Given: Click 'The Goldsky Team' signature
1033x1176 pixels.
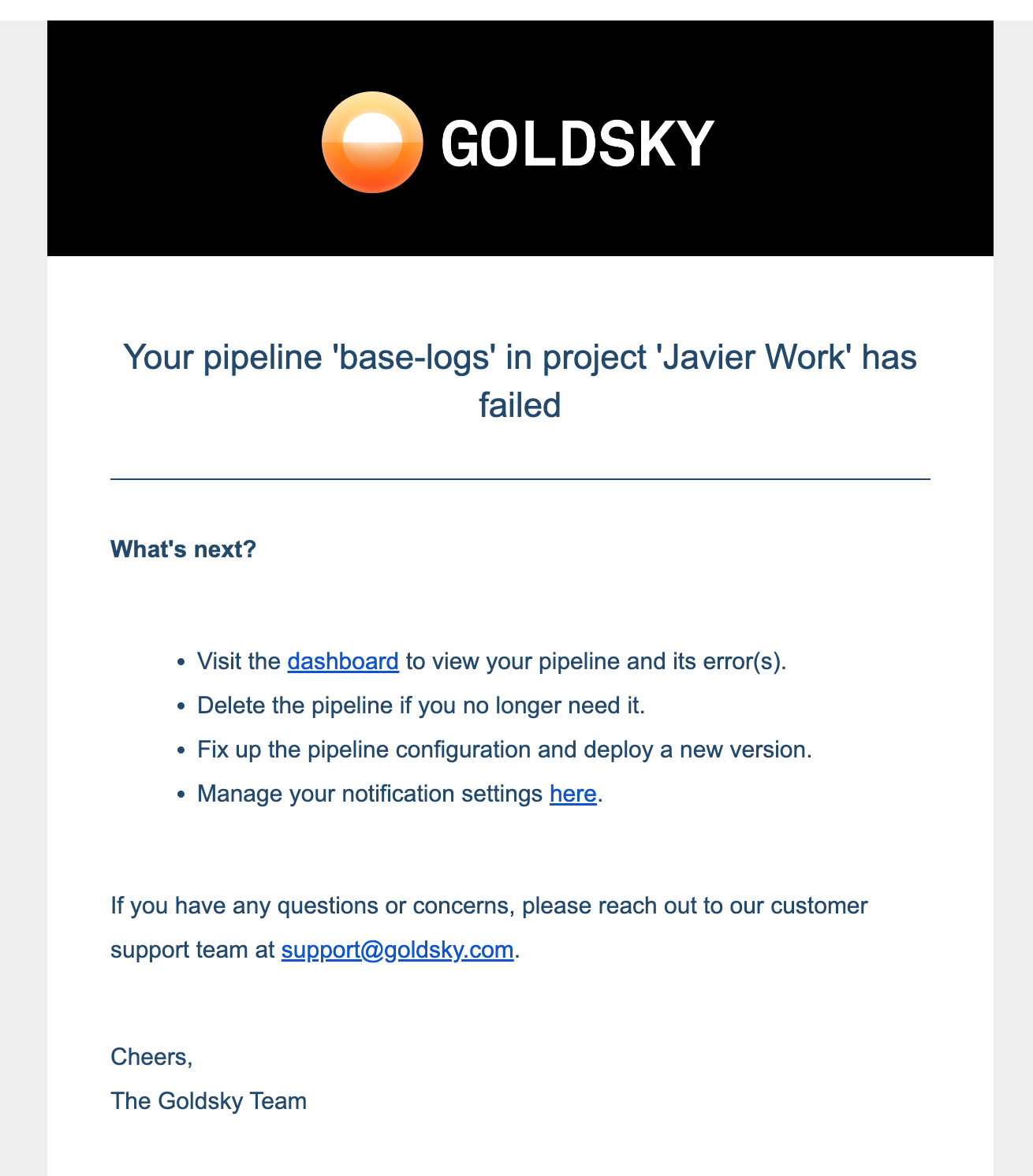Looking at the screenshot, I should pyautogui.click(x=208, y=1100).
